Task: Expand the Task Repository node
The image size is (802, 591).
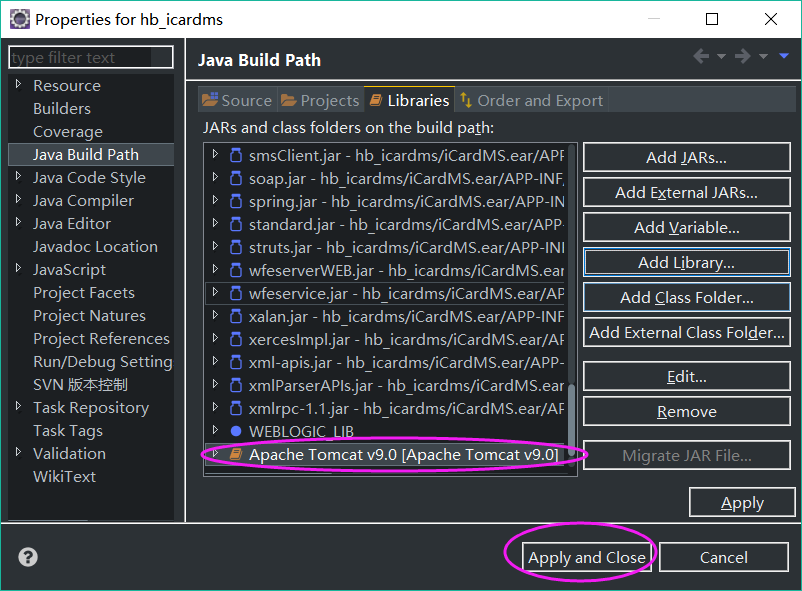Action: [x=18, y=406]
